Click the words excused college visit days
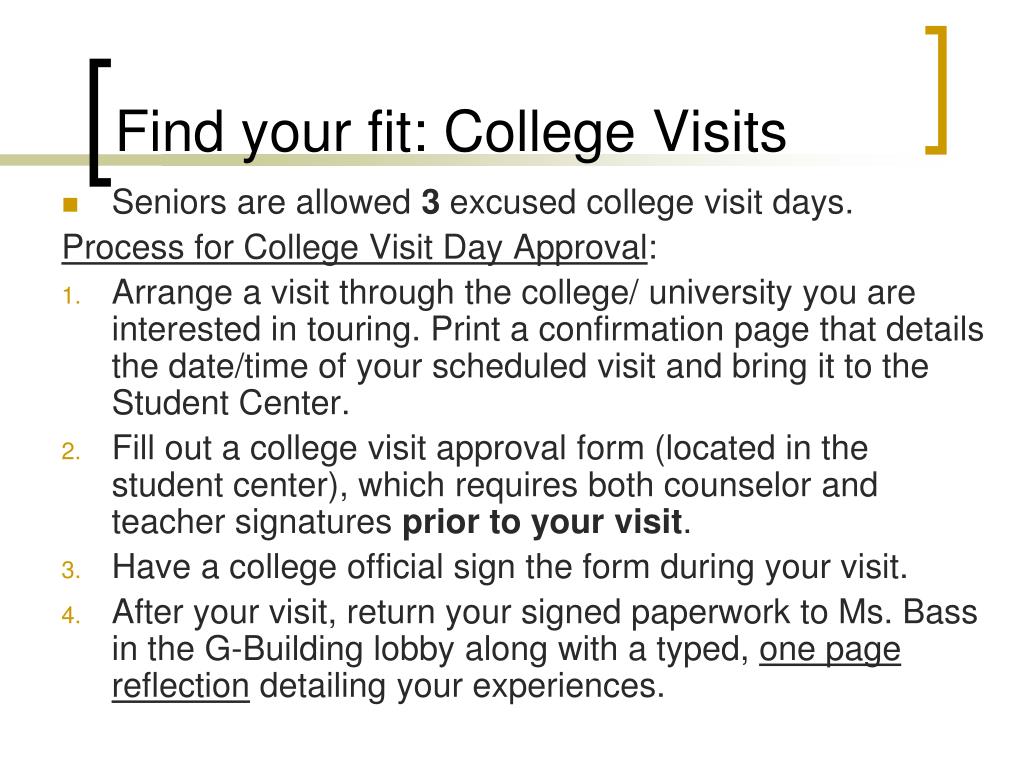Viewport: 1024px width, 768px height. 651,202
